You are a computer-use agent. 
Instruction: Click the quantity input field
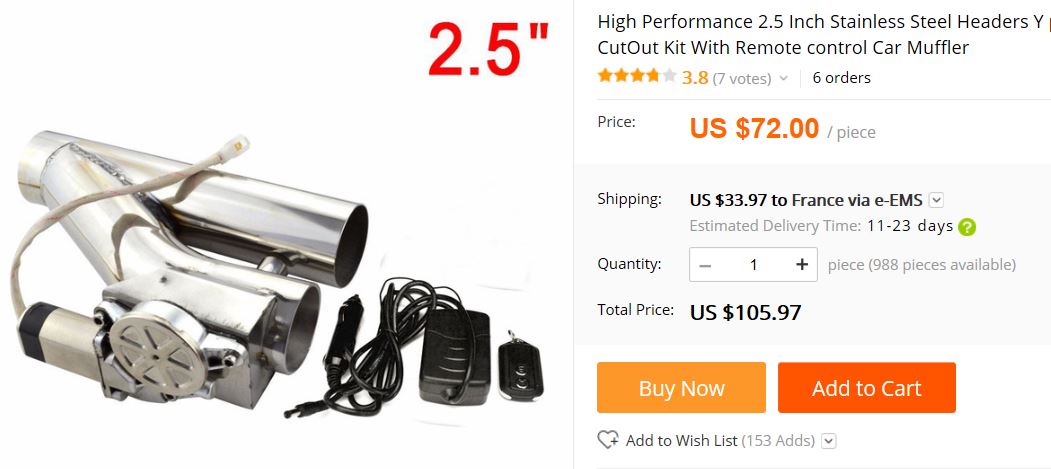753,265
